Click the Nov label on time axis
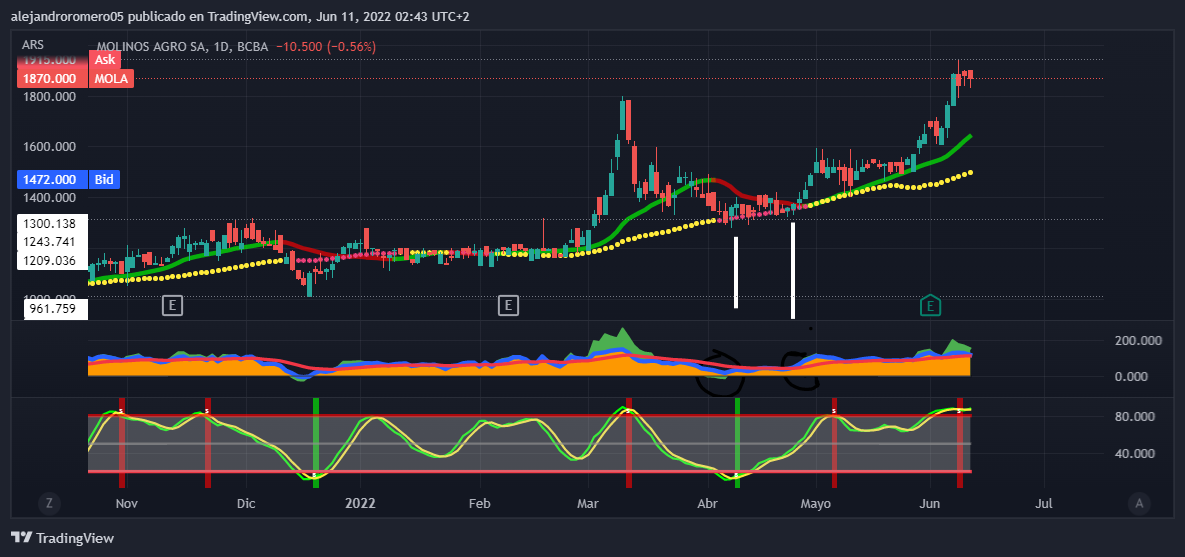1185x557 pixels. [x=126, y=503]
